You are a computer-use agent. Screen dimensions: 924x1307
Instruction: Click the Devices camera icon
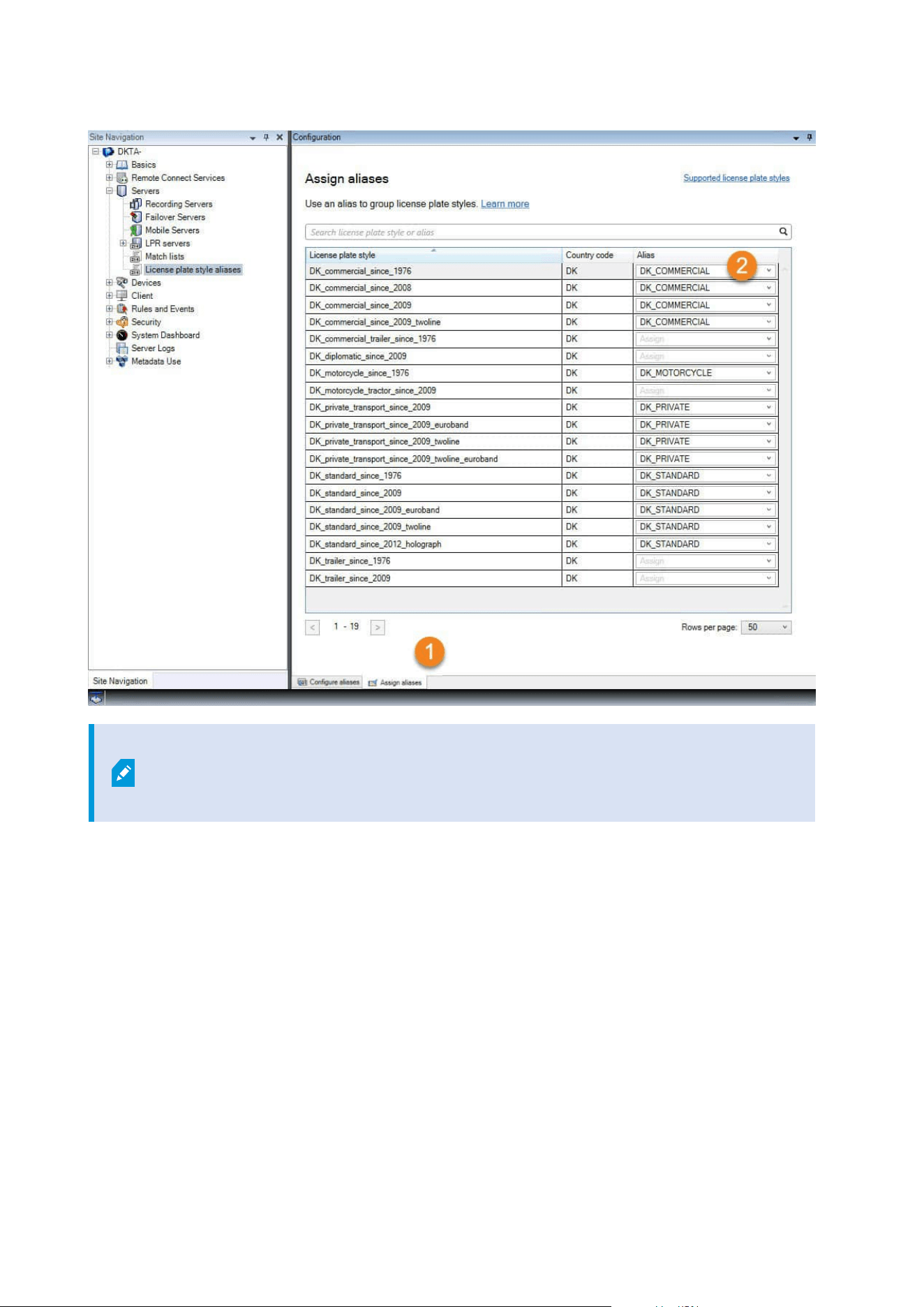[122, 283]
